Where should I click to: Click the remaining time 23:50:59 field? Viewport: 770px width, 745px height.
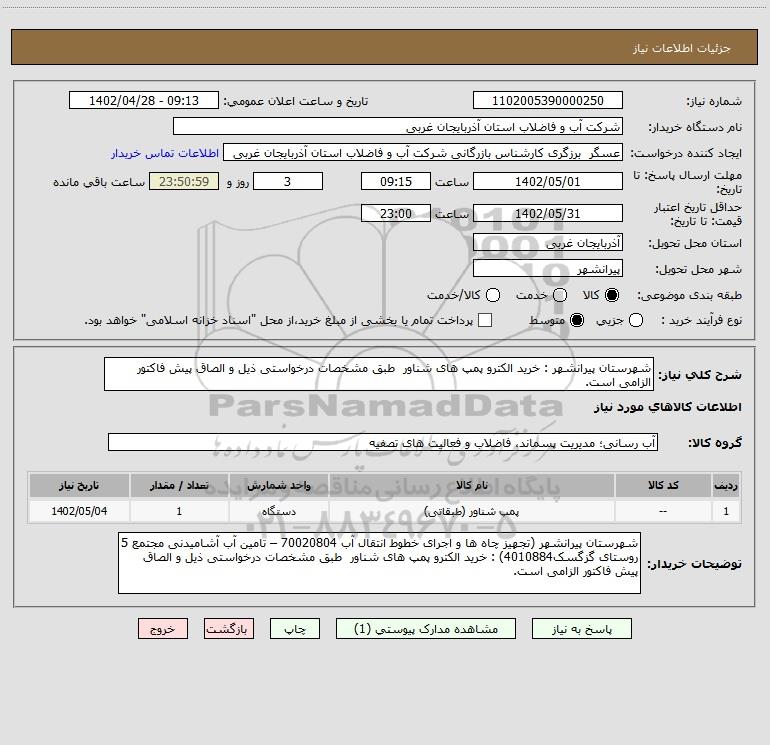184,181
